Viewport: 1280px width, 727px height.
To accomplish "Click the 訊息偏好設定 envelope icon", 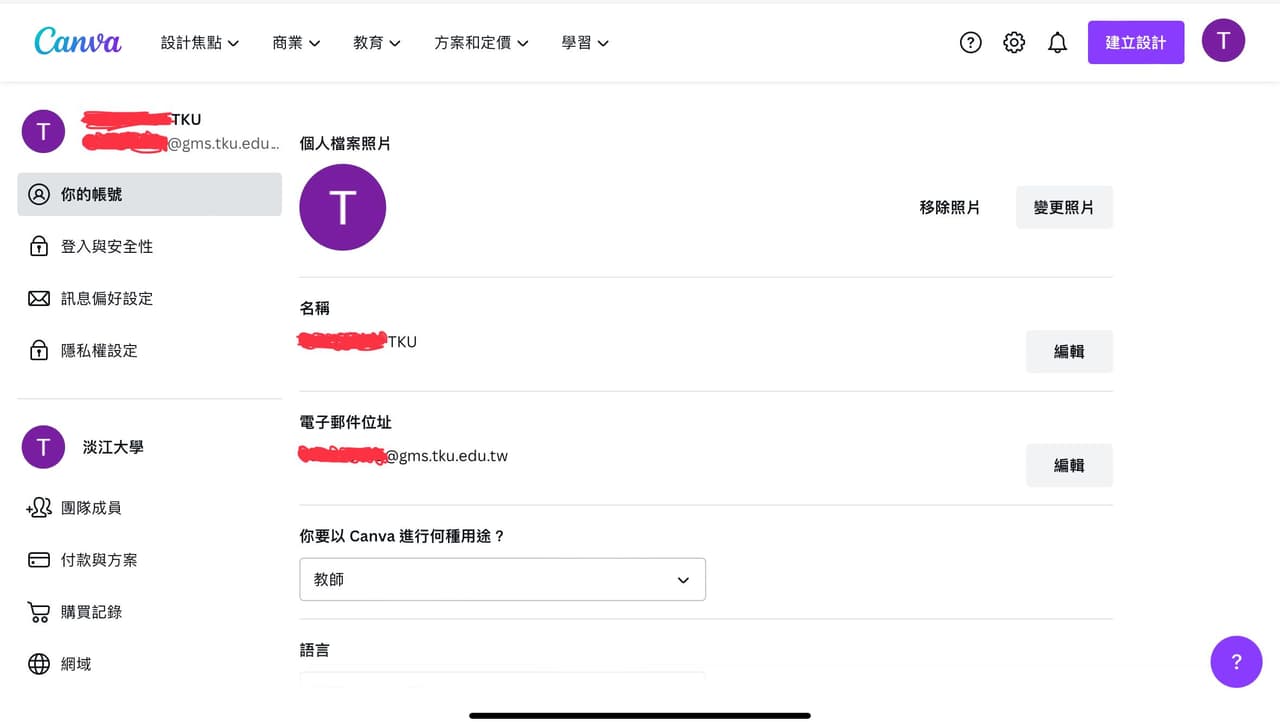I will pos(39,298).
